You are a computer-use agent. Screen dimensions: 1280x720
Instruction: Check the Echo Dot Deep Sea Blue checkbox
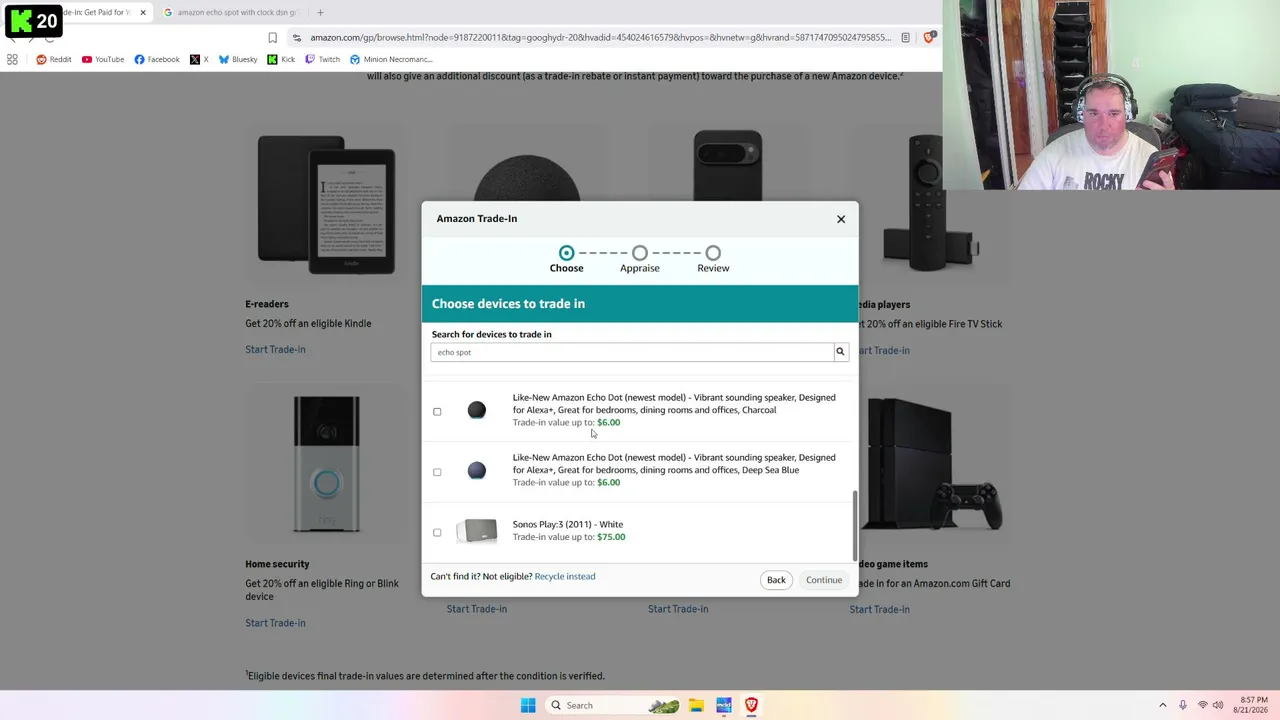coord(437,471)
